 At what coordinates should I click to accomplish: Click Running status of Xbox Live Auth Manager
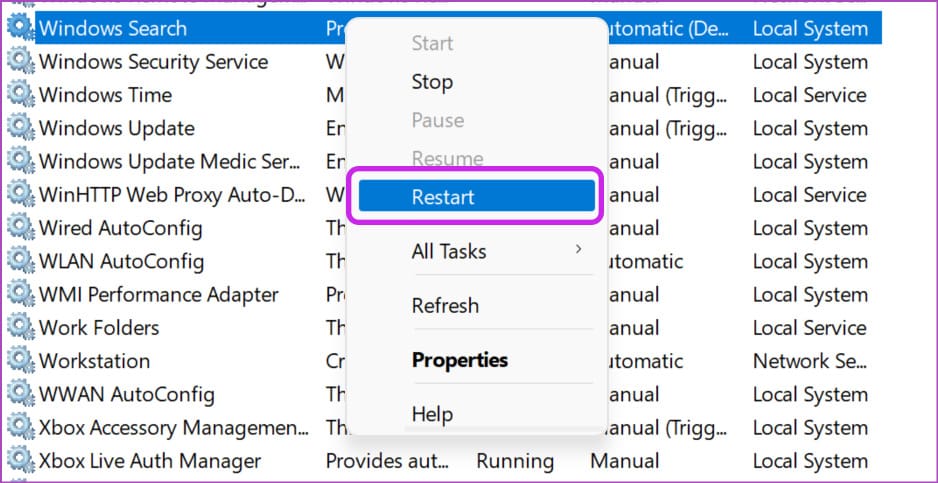514,462
